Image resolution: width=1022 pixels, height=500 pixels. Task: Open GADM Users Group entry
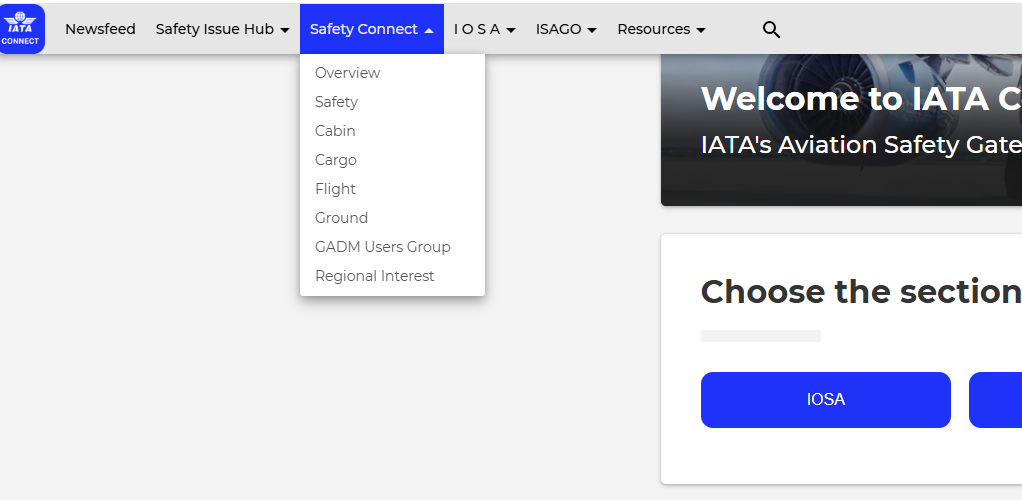point(392,247)
